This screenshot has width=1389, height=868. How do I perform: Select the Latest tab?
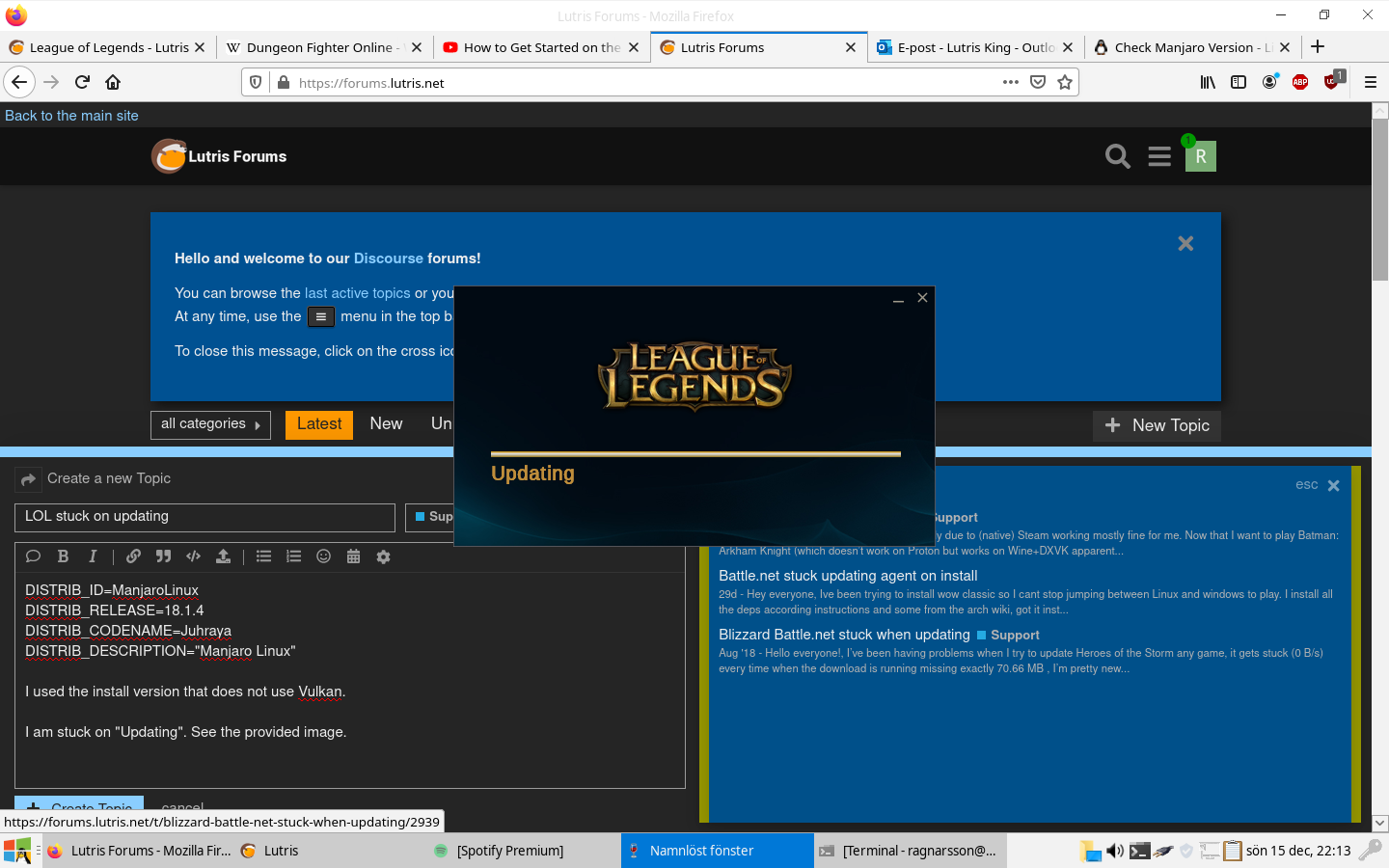pyautogui.click(x=319, y=424)
